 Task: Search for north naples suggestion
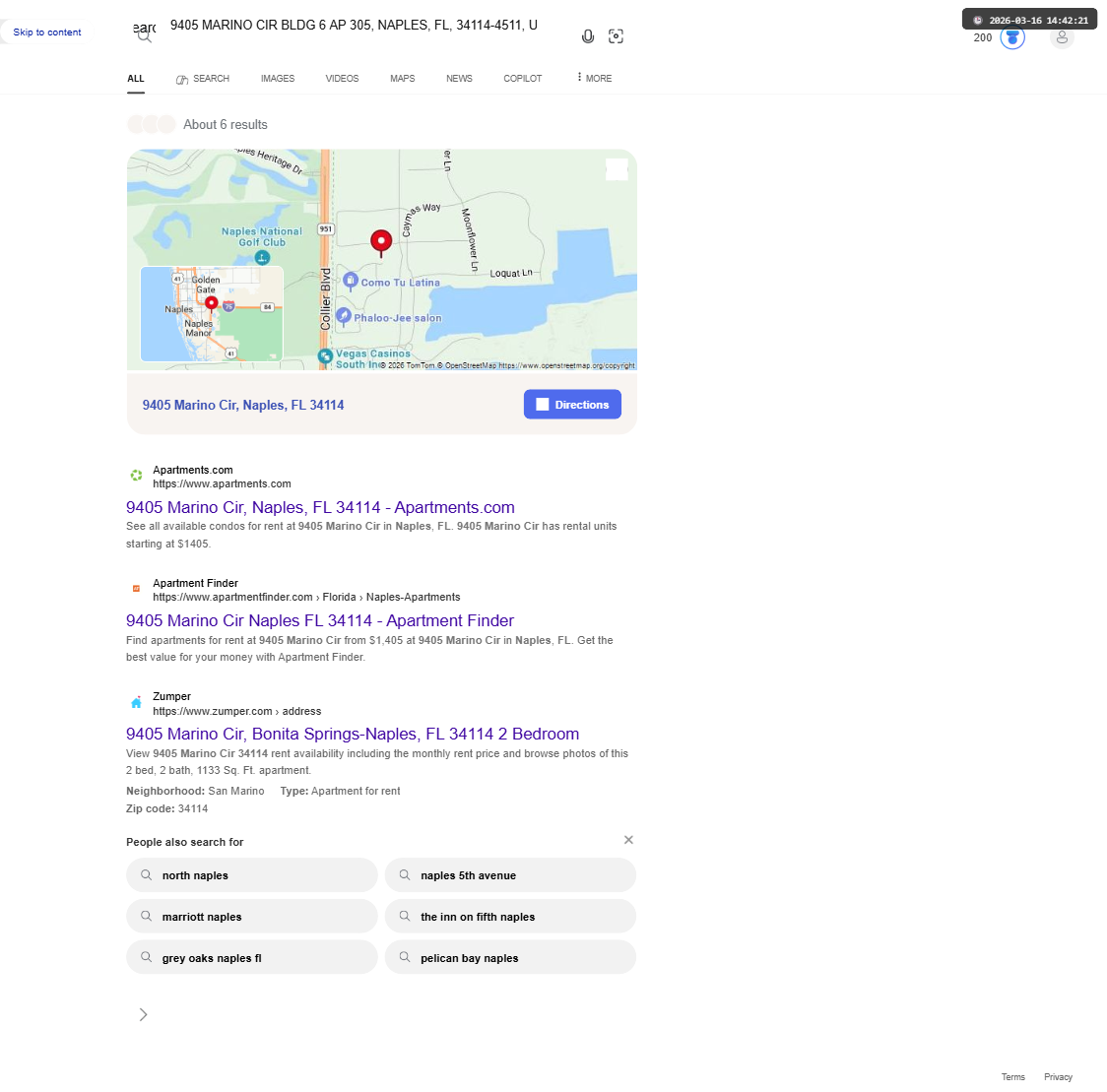pos(252,875)
